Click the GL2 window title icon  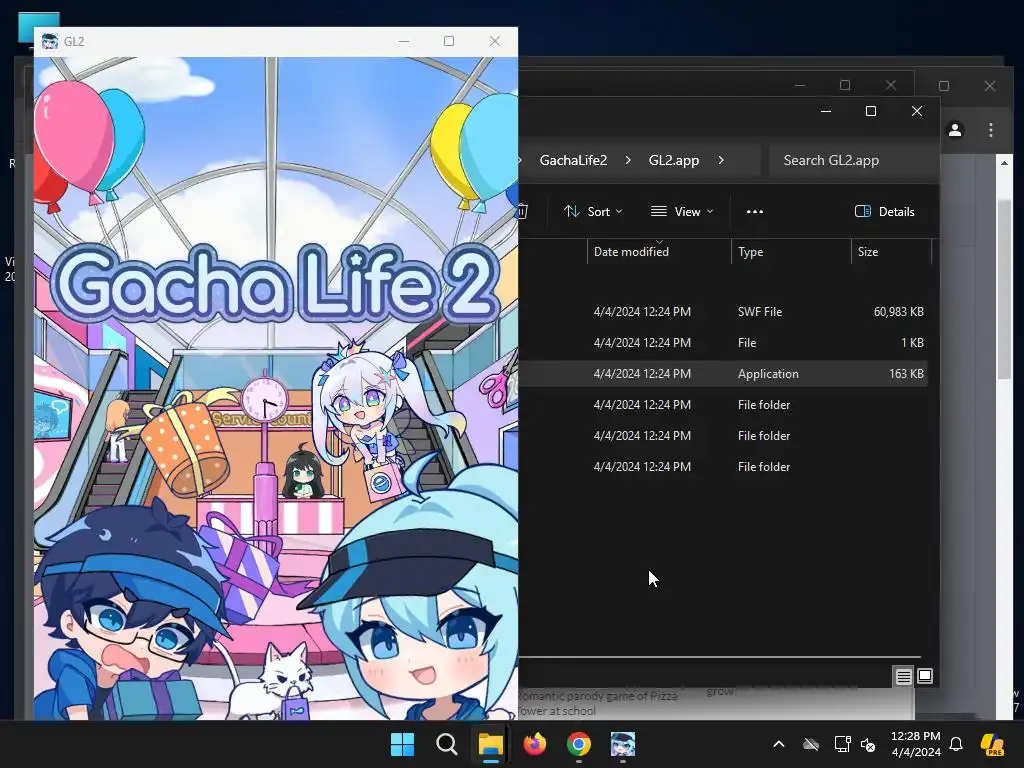[x=50, y=41]
